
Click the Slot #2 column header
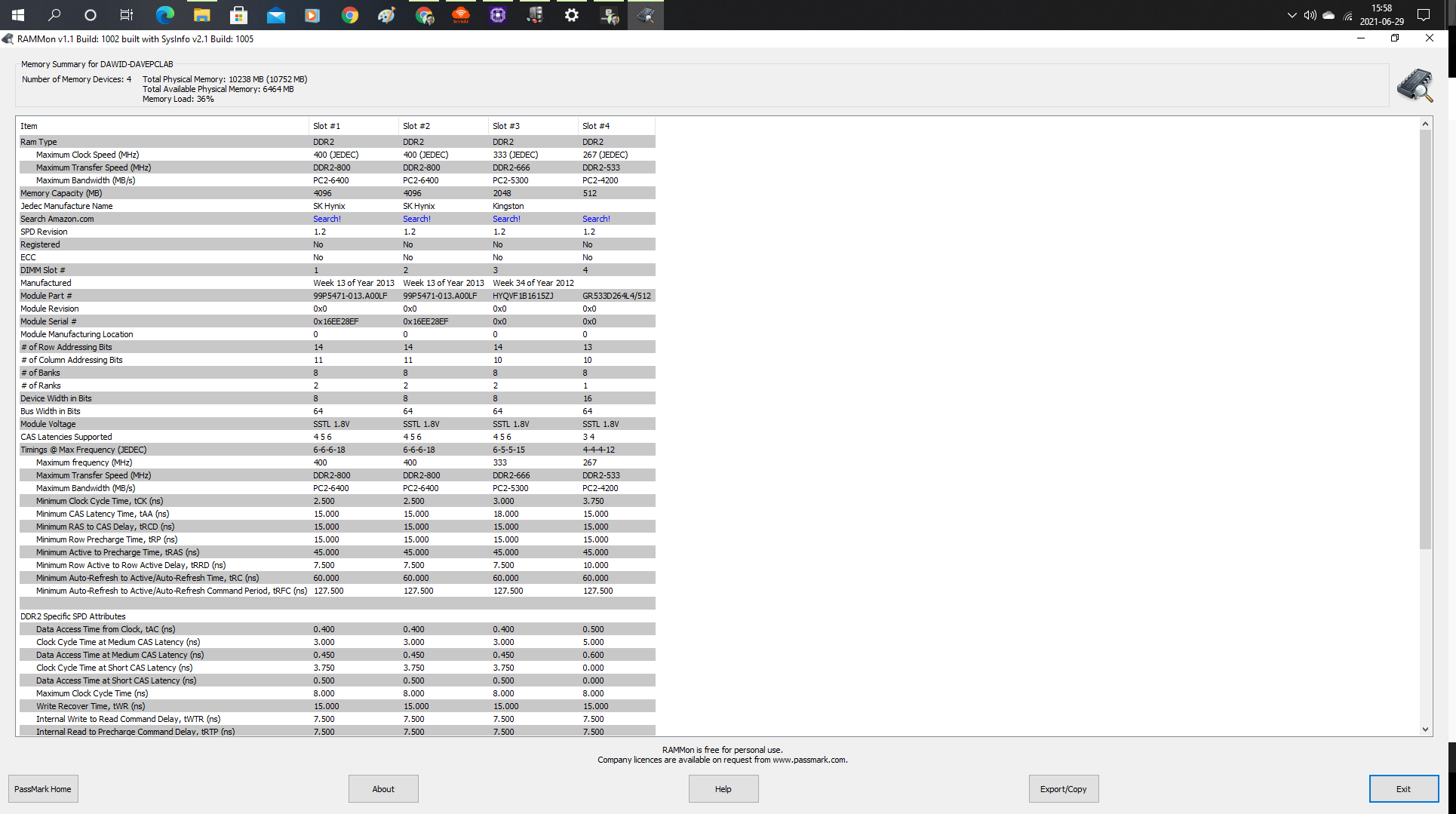click(444, 126)
